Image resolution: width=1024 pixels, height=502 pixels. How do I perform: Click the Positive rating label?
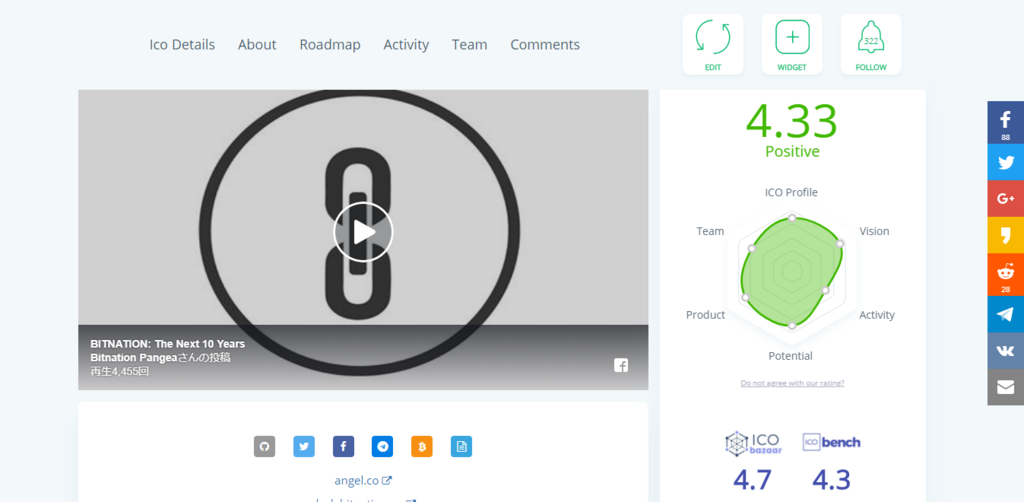[x=792, y=151]
